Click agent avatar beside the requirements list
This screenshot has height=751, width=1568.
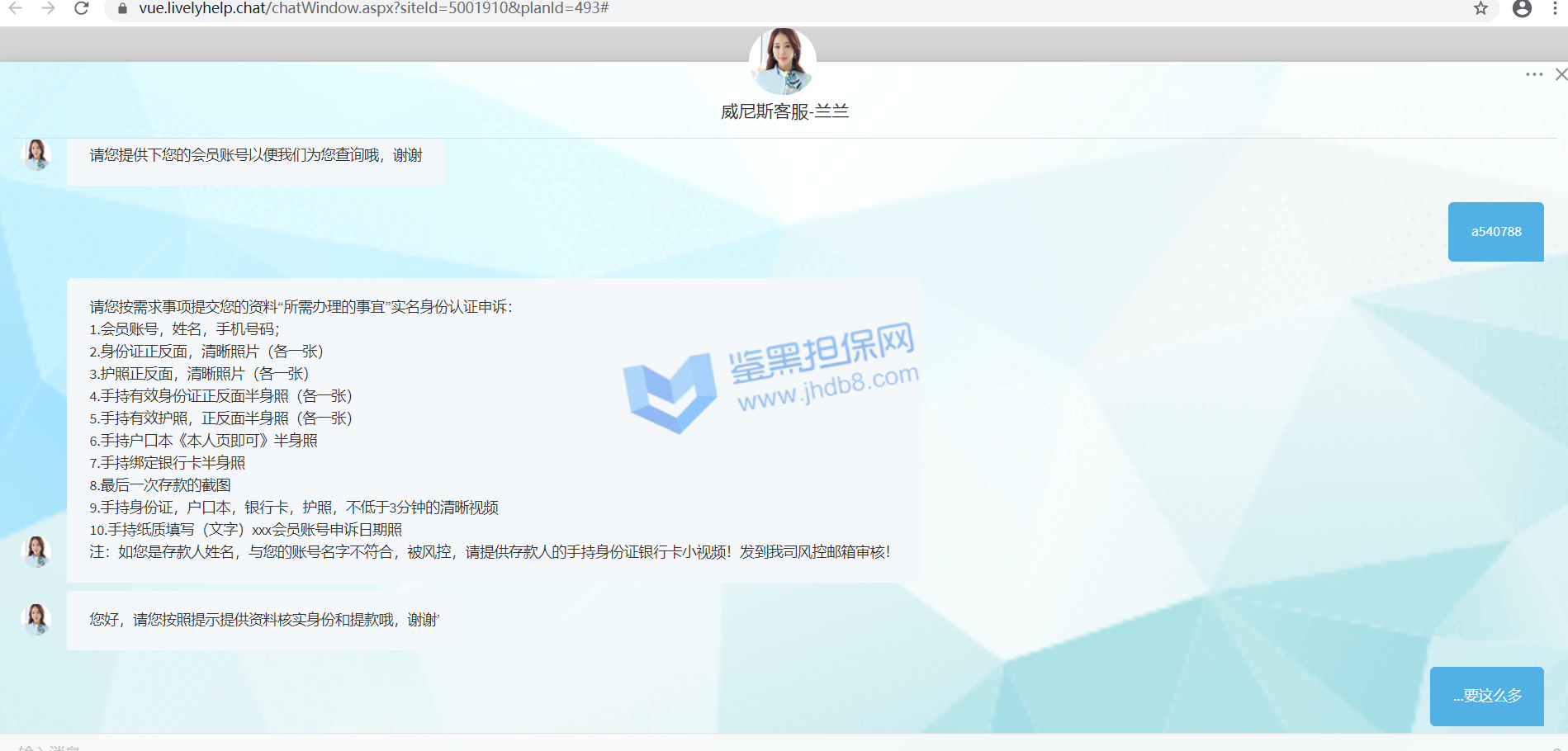[x=36, y=551]
